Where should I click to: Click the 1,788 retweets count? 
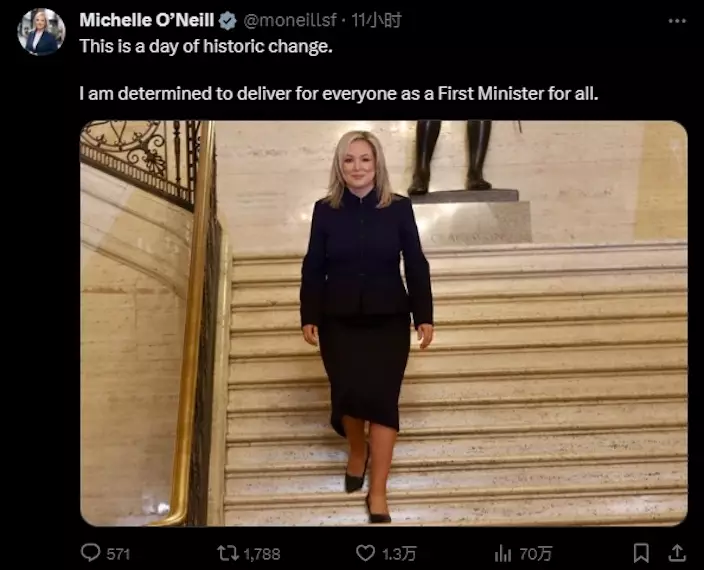[x=263, y=552]
